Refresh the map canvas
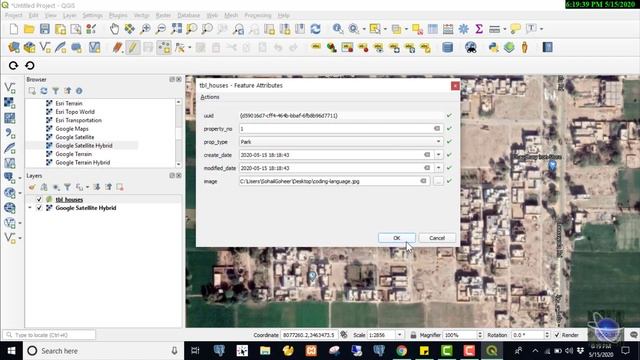The height and width of the screenshot is (360, 640). [315, 29]
